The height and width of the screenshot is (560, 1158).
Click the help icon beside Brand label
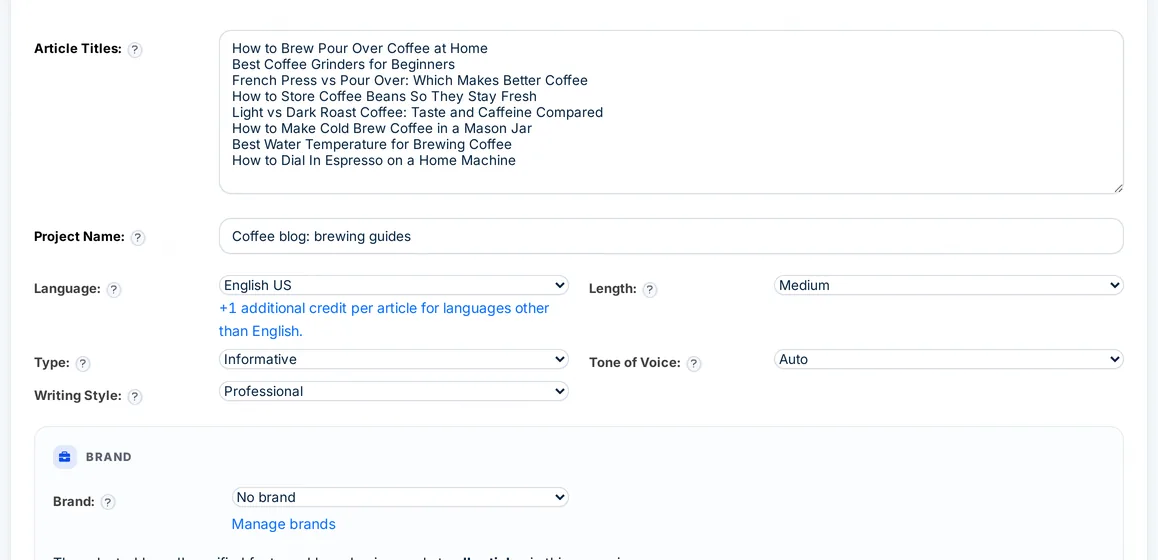(108, 502)
